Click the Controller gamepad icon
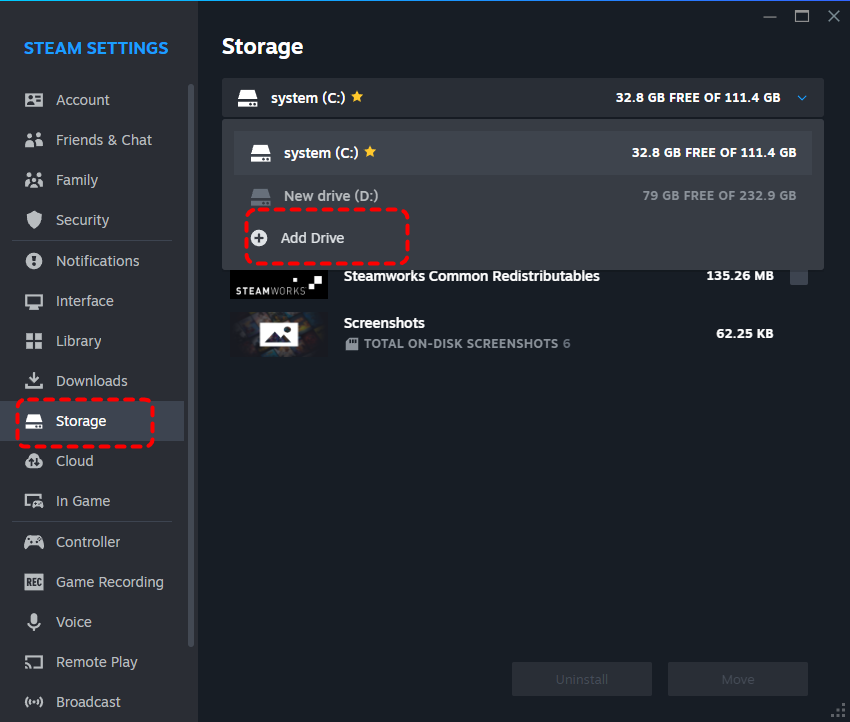The image size is (850, 722). (34, 542)
